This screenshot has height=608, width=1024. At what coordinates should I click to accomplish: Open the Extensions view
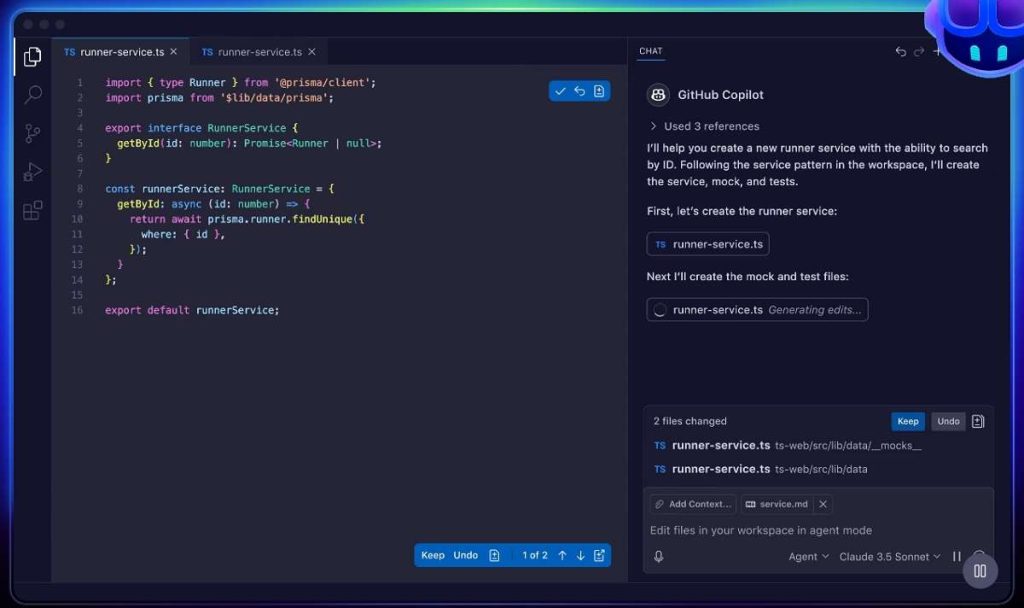click(x=31, y=208)
